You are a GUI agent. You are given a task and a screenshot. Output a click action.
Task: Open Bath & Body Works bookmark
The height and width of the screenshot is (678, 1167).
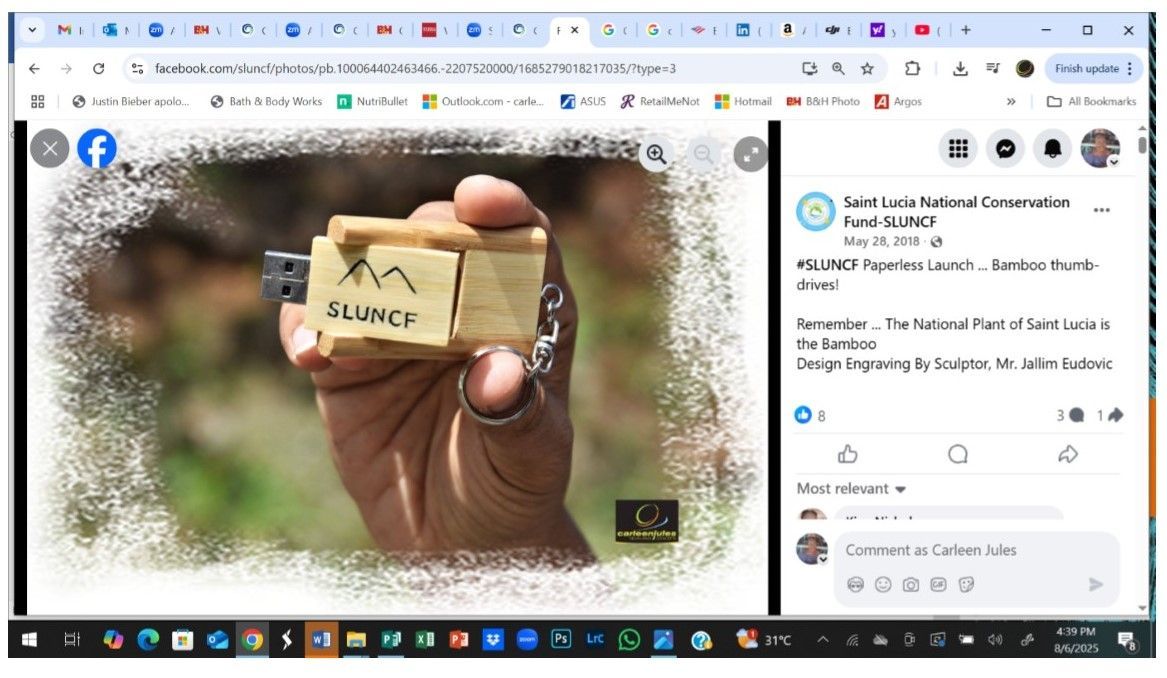tap(266, 101)
